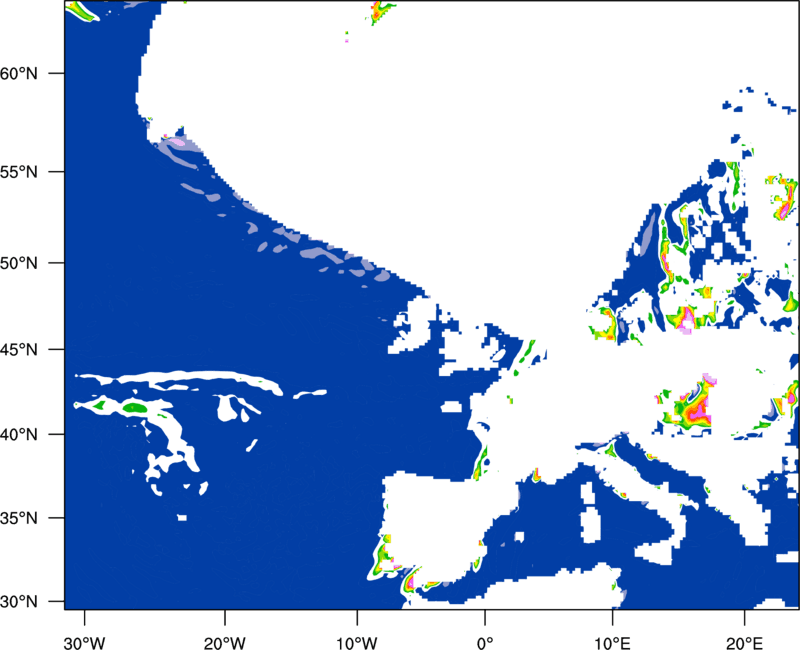Click the 30°W longitude label
Screen dimensions: 800x650
click(x=85, y=643)
